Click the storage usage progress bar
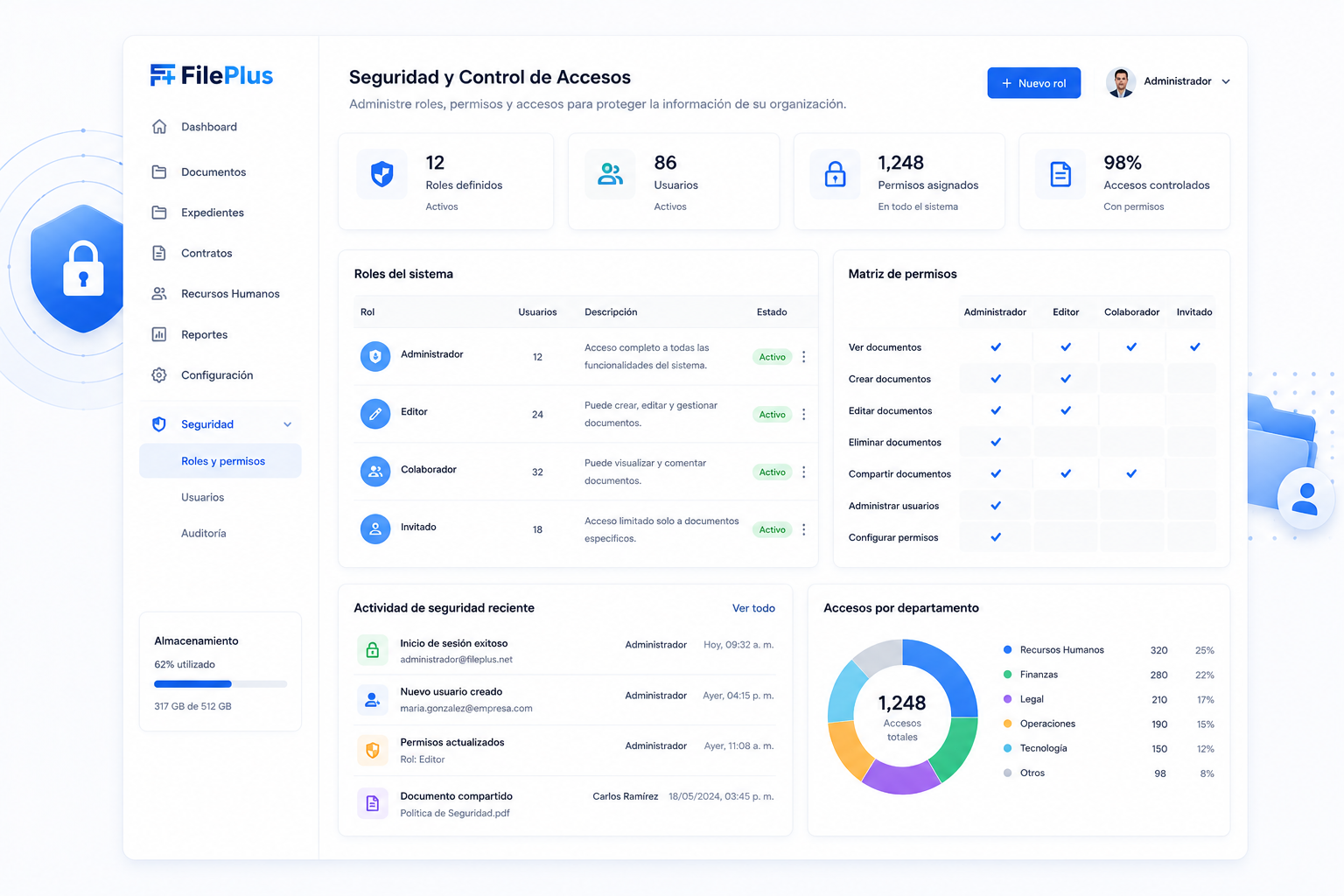 (220, 684)
